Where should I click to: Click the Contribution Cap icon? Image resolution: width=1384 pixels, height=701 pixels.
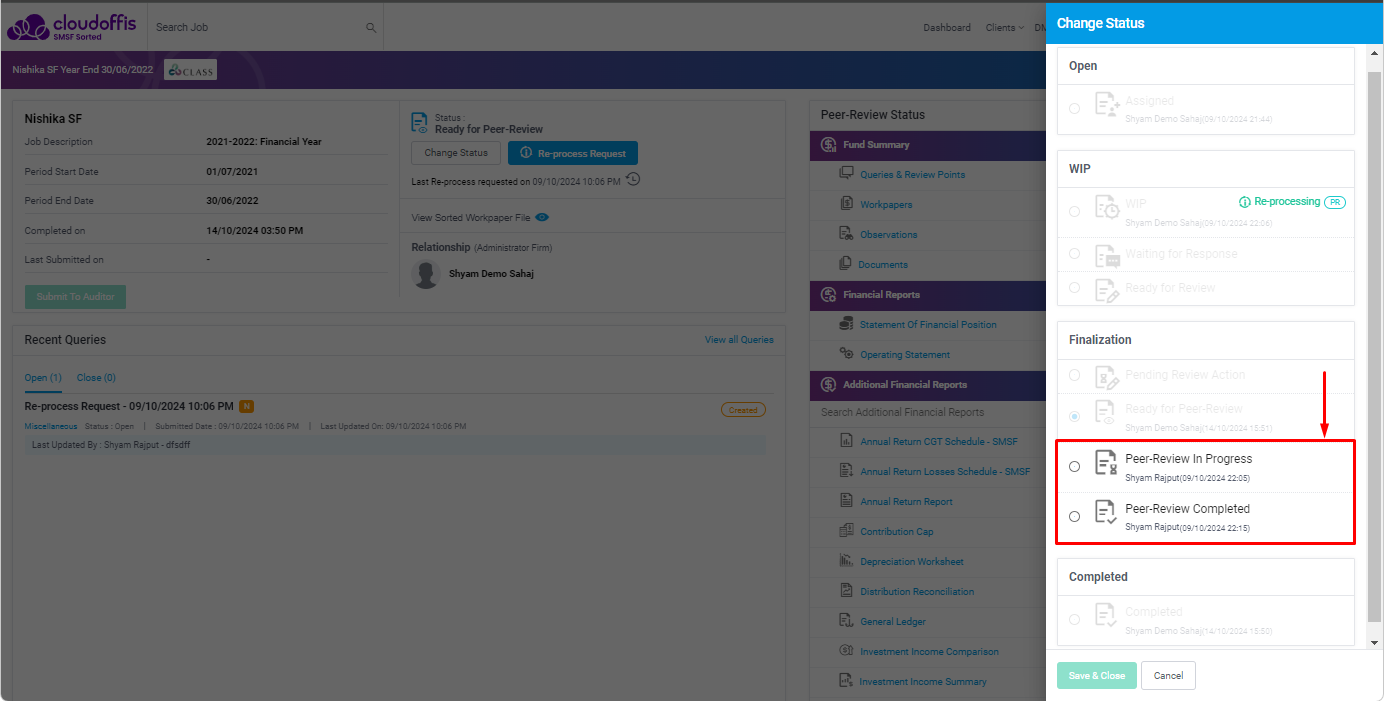(846, 531)
